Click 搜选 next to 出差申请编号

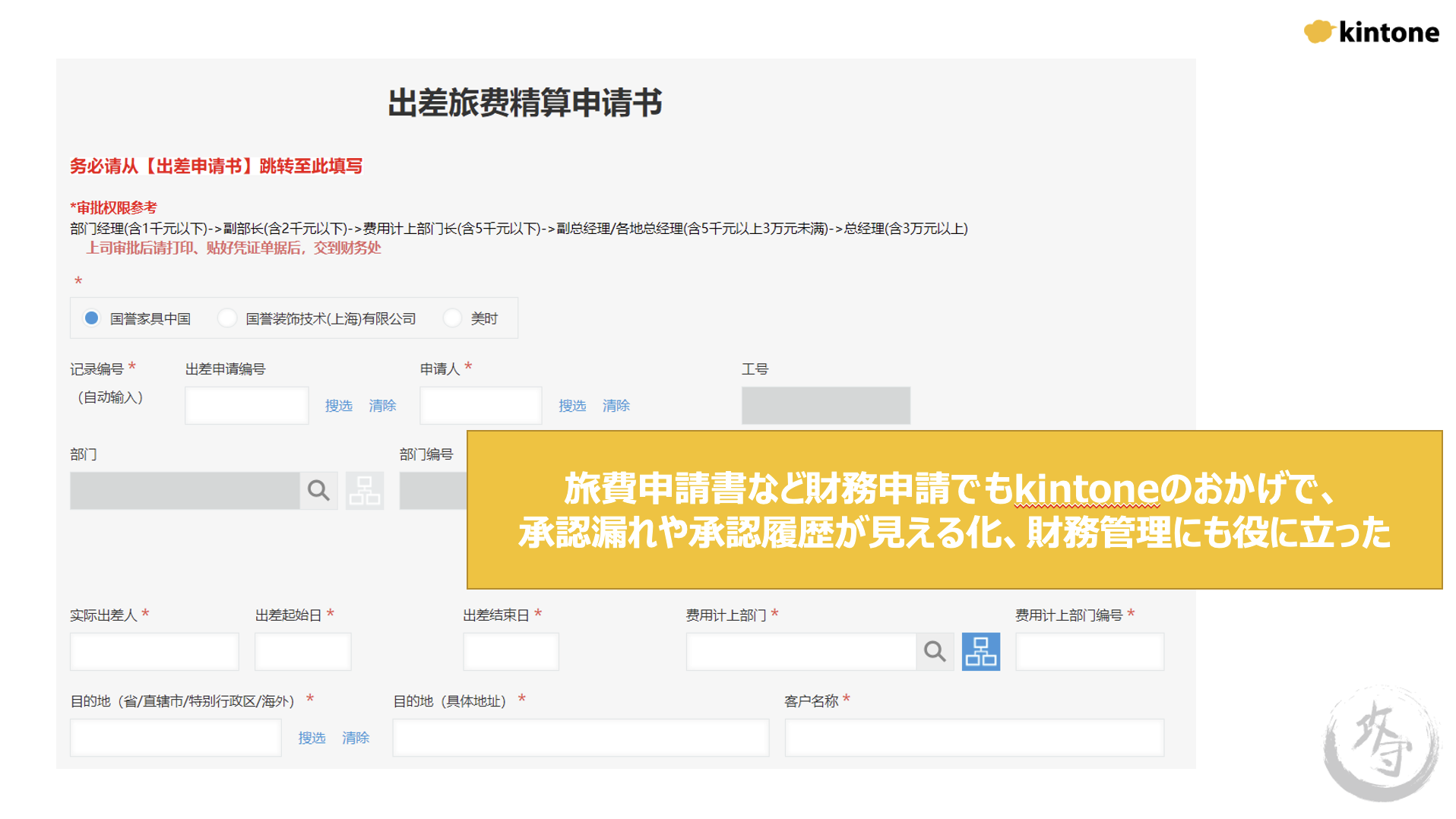339,406
